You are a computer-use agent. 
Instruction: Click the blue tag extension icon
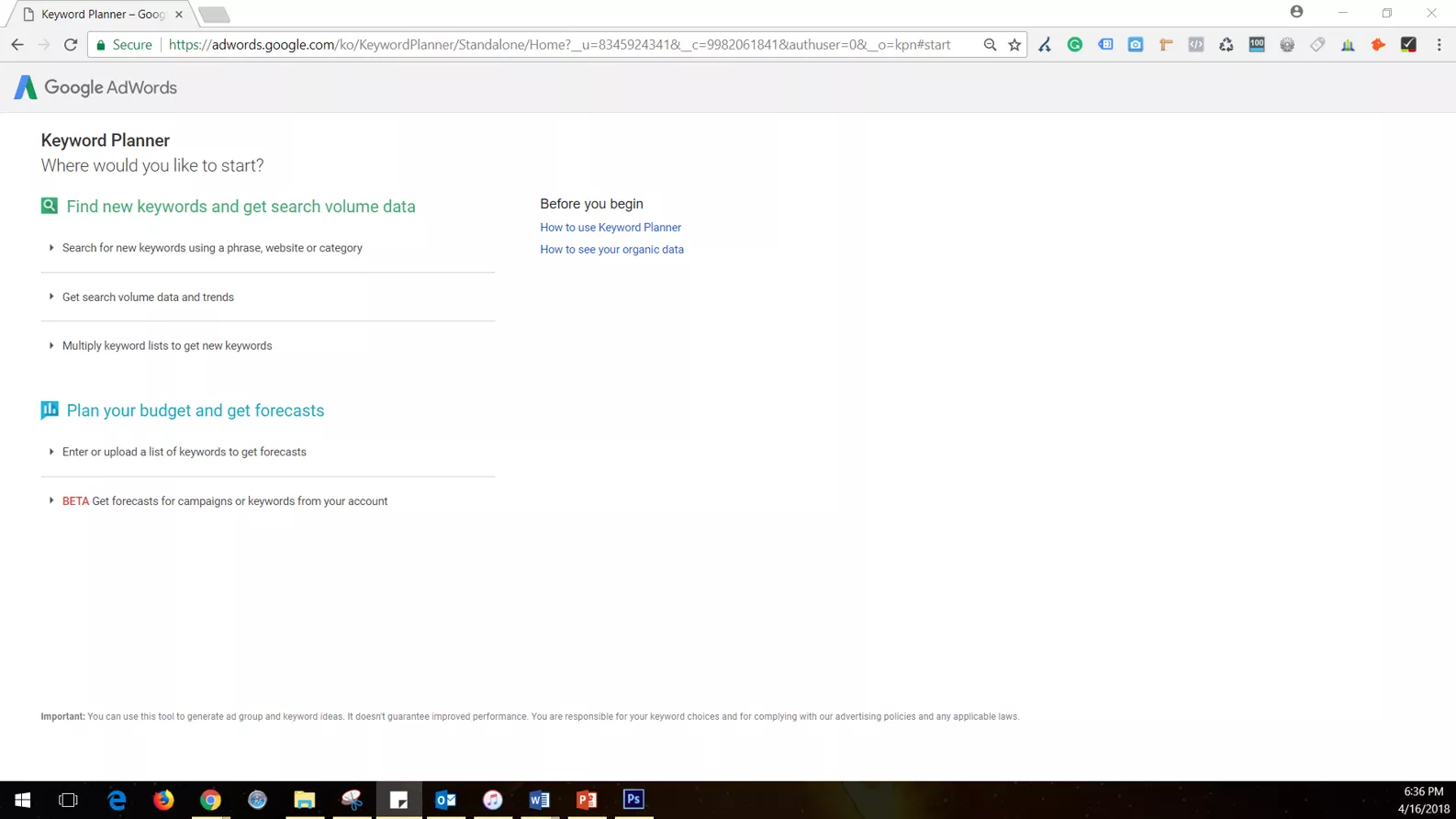click(x=1105, y=44)
